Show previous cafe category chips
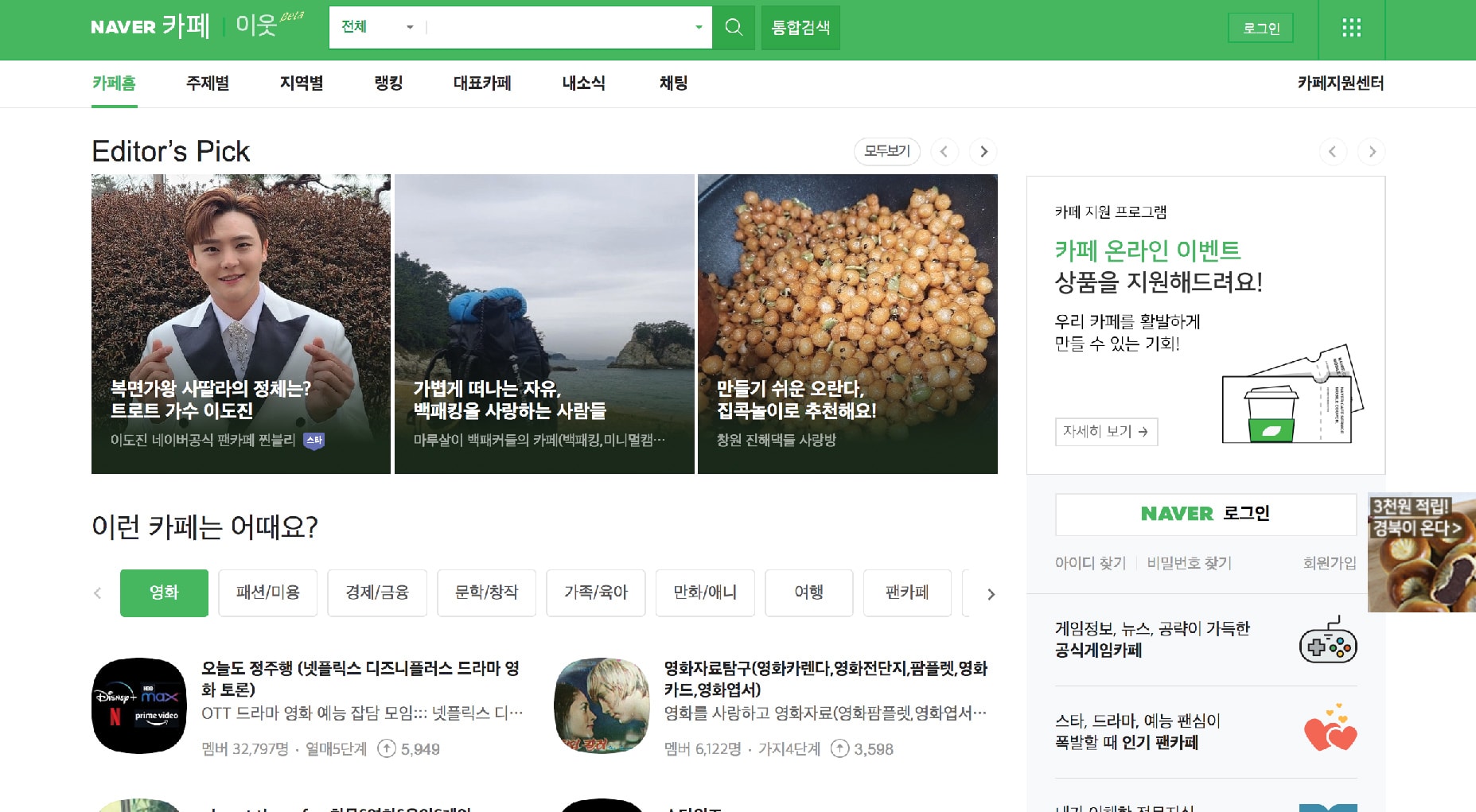1476x812 pixels. point(98,593)
